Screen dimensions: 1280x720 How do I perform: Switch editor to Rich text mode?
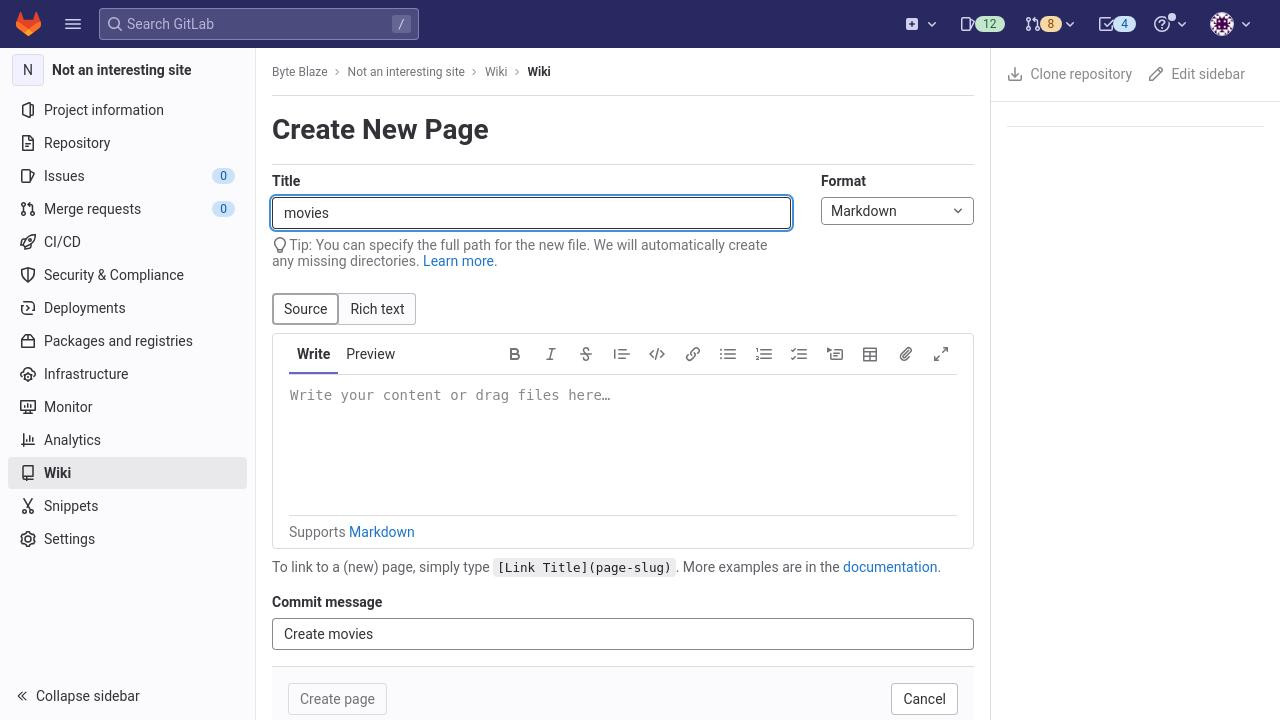[377, 309]
